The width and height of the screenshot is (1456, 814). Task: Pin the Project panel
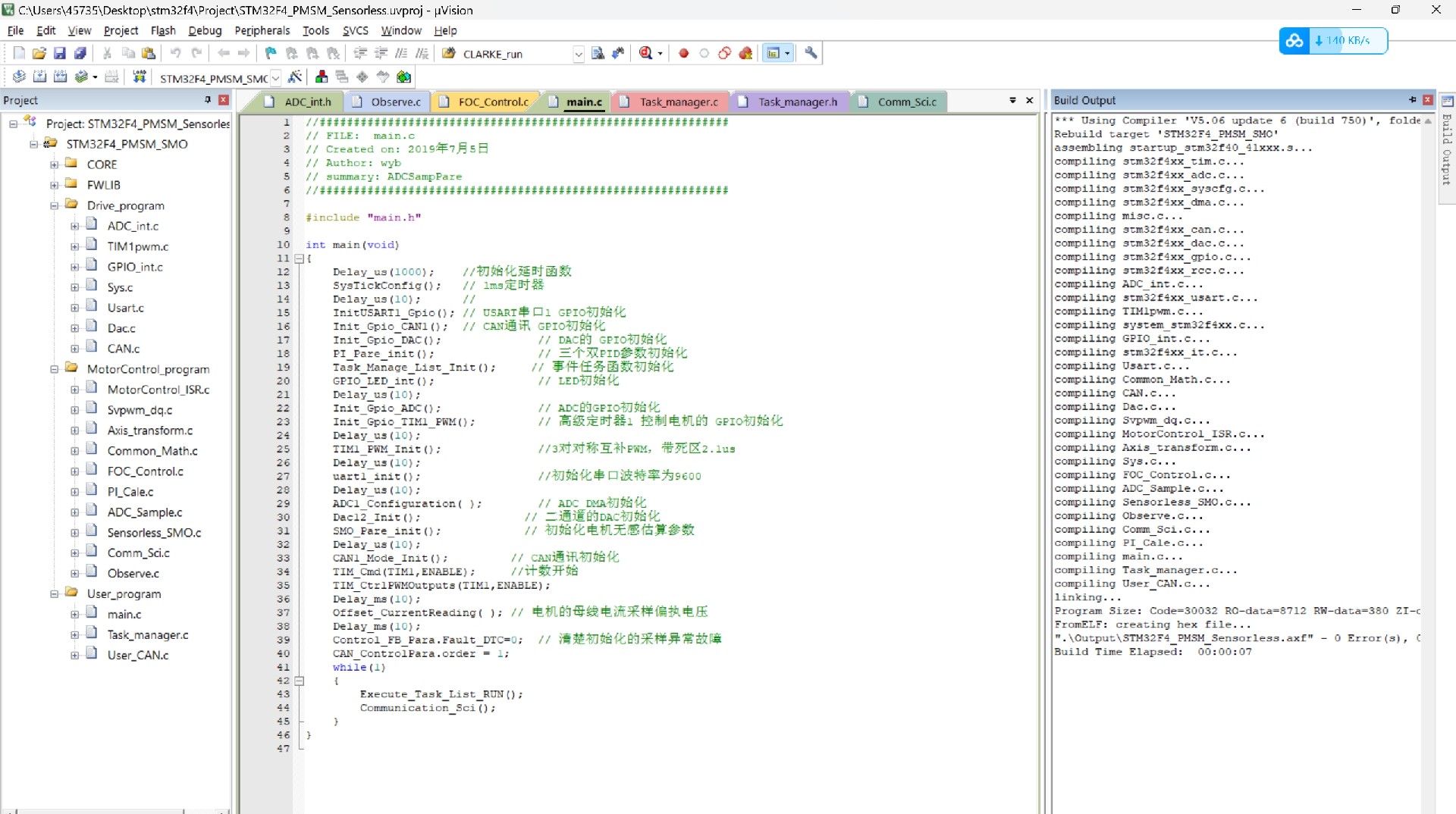point(208,100)
